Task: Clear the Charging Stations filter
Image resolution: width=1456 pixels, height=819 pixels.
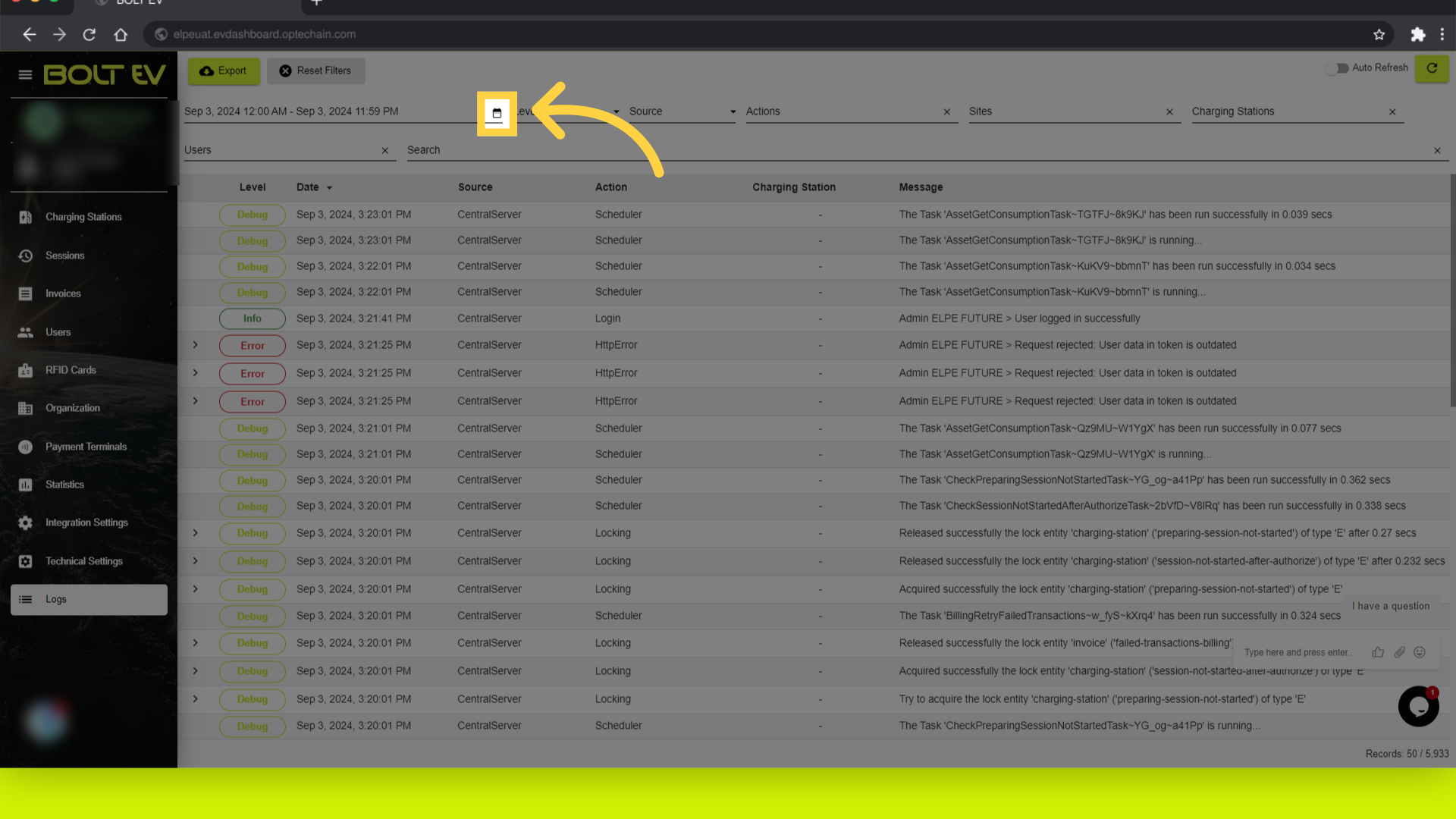Action: pos(1392,111)
